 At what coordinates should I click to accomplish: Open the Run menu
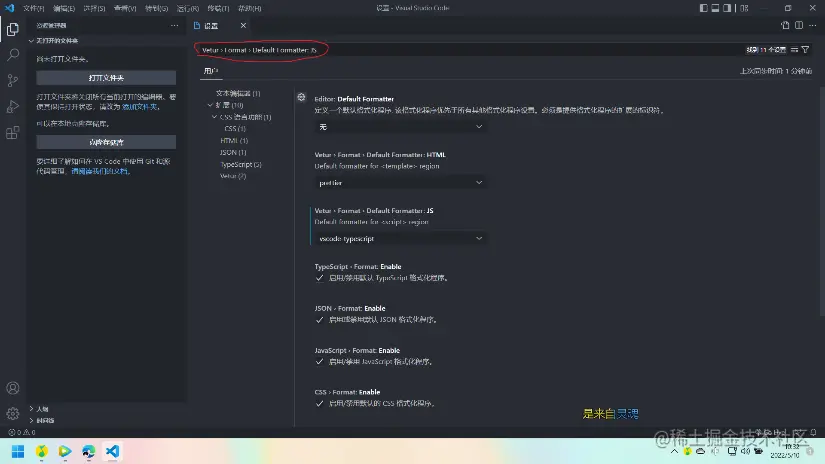(x=187, y=8)
